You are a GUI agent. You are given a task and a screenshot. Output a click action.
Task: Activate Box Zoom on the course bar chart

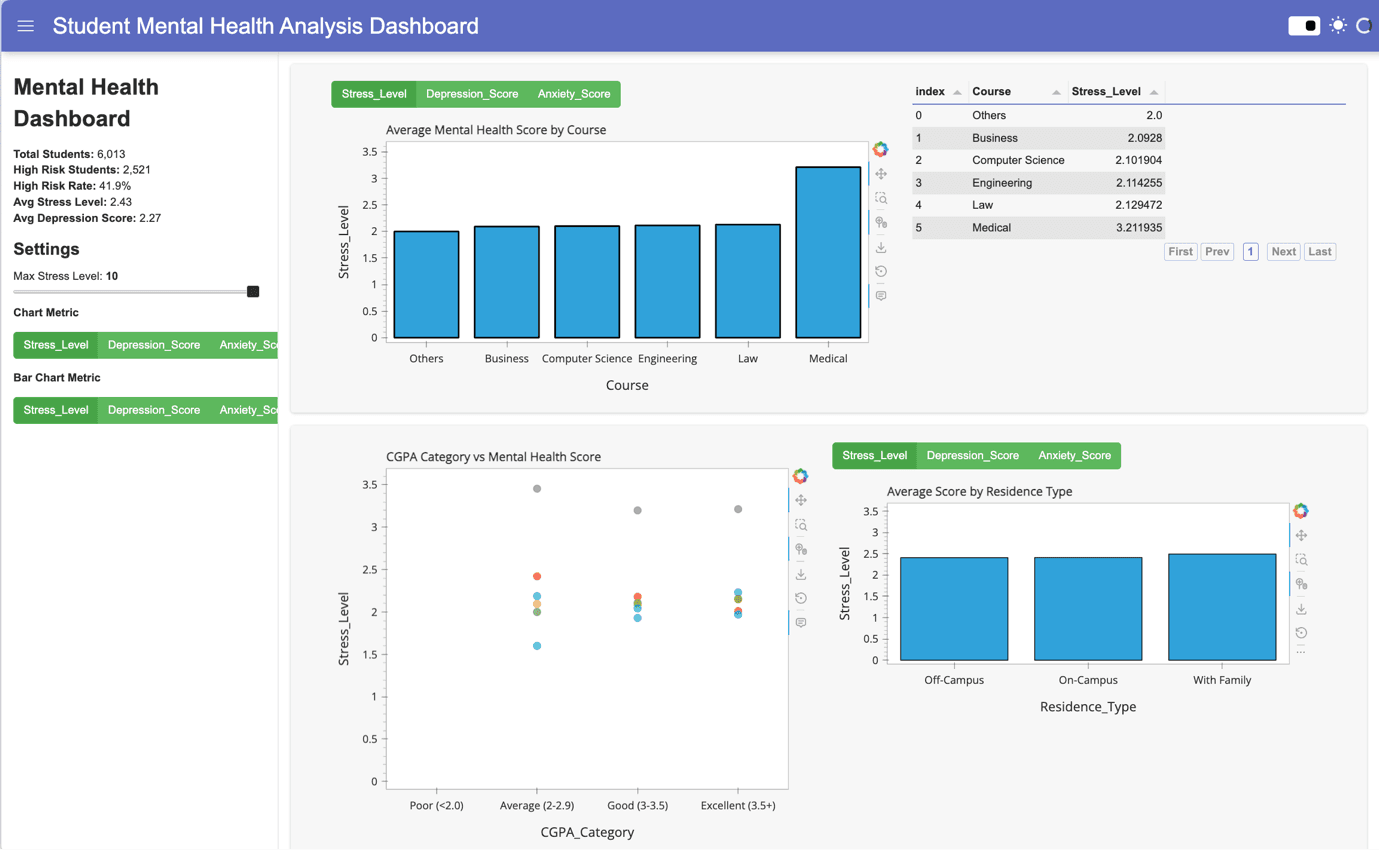click(x=884, y=199)
